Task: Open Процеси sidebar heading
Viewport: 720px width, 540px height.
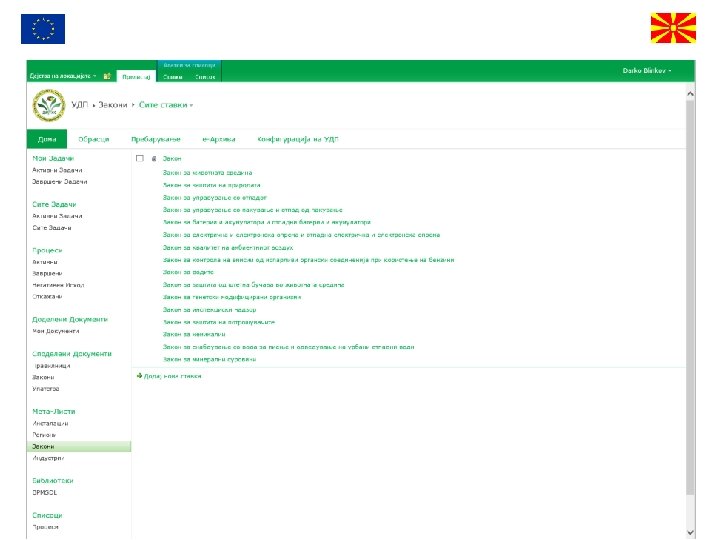Action: coord(47,251)
